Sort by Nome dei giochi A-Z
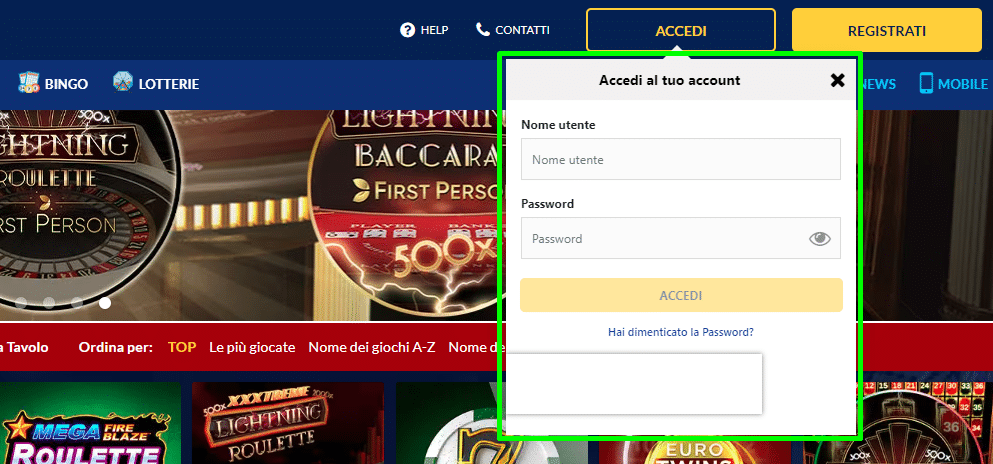Viewport: 993px width, 464px height. (x=372, y=347)
